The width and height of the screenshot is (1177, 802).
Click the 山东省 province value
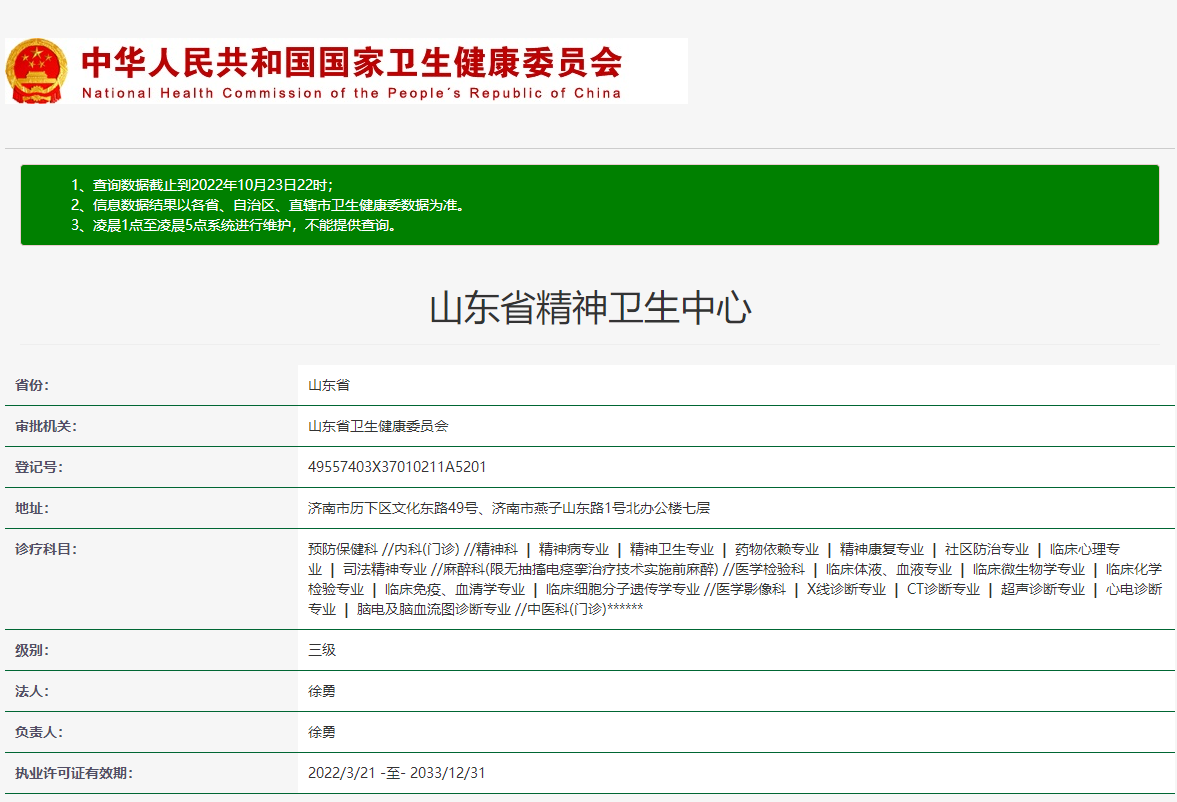(329, 385)
